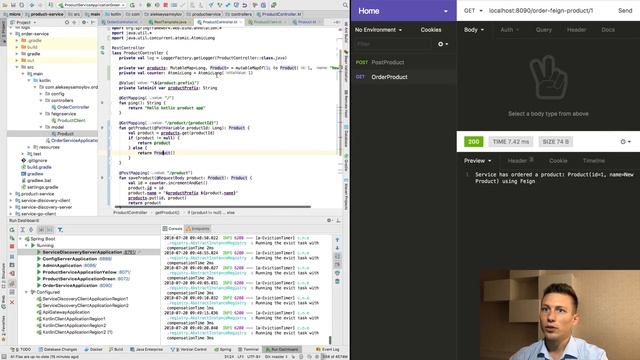
Task: Clear console with the trash icon
Action: pyautogui.click(x=337, y=281)
